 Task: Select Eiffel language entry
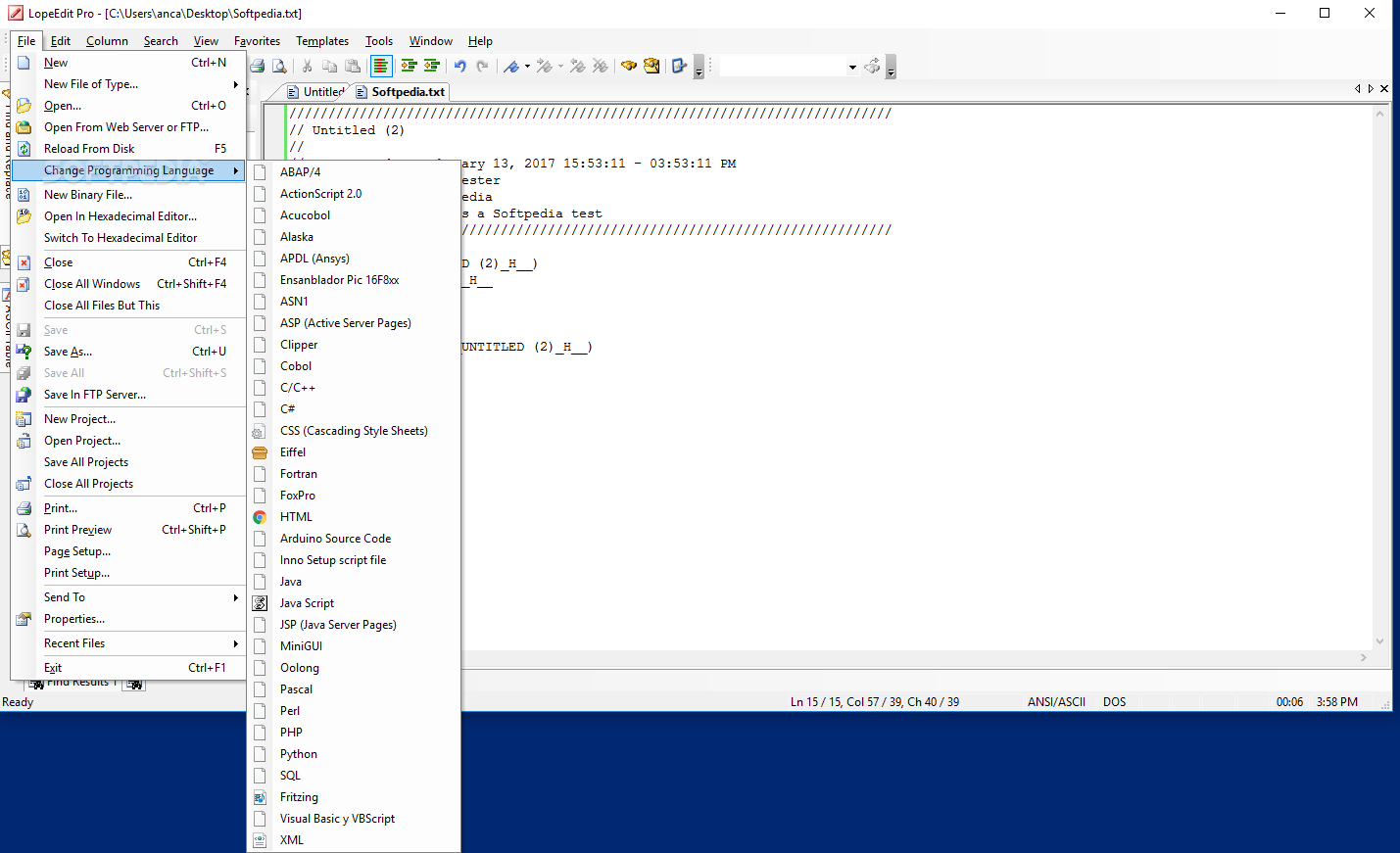tap(354, 452)
